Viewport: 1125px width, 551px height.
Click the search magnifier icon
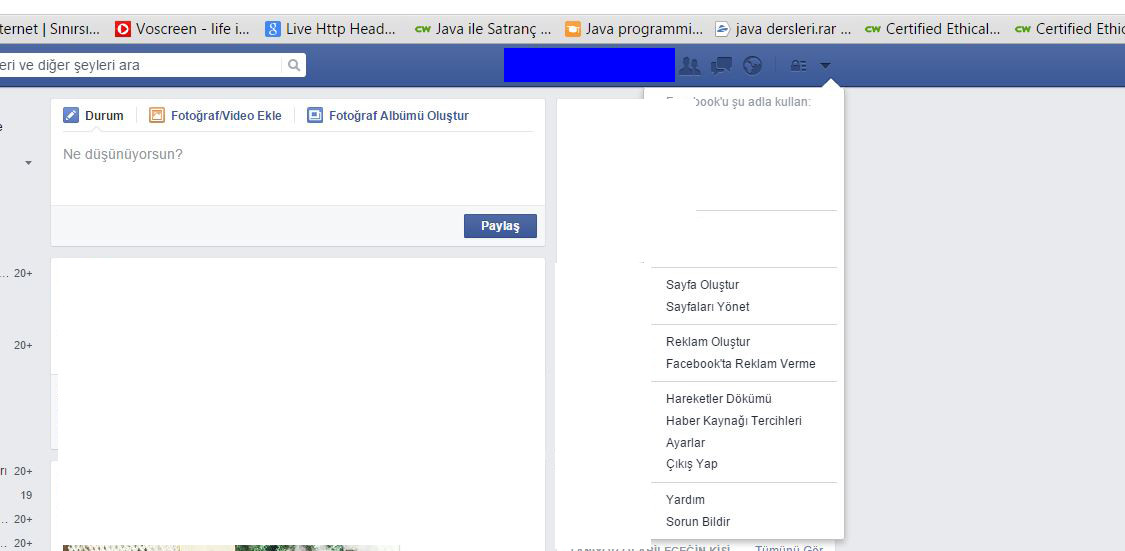click(x=293, y=65)
